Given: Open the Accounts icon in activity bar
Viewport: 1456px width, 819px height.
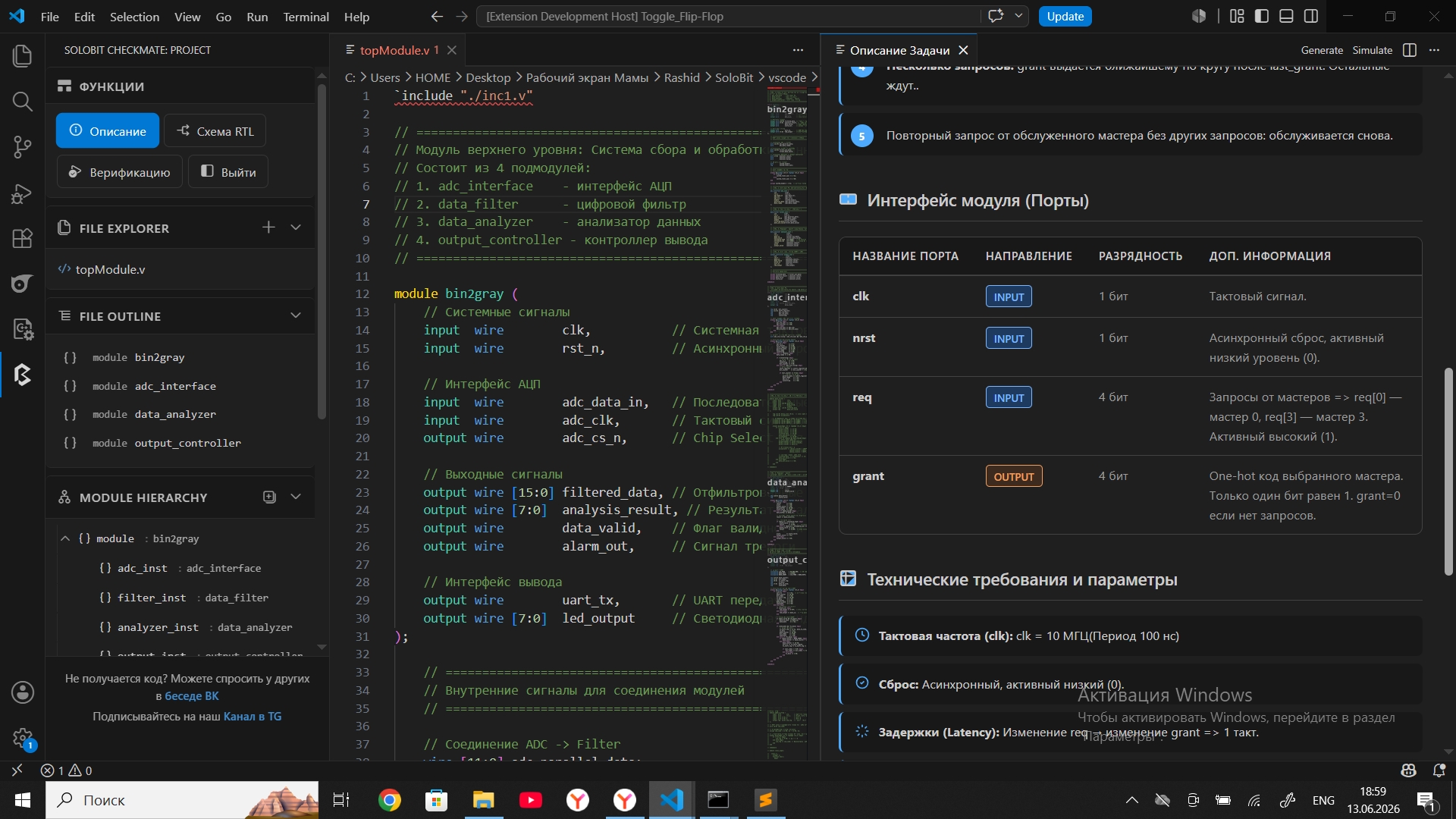Looking at the screenshot, I should 22,692.
